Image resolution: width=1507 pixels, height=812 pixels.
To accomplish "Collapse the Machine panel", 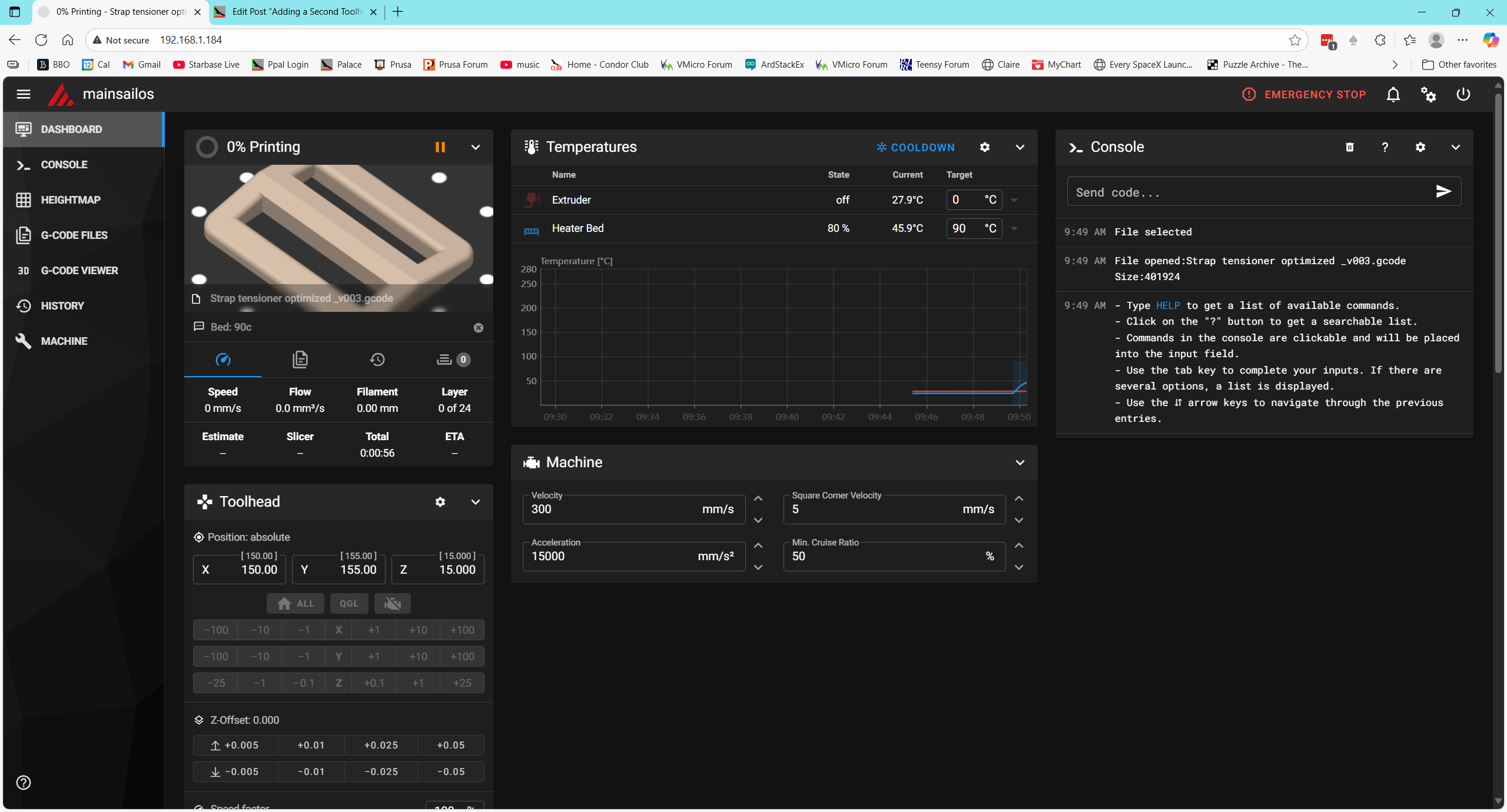I will 1020,462.
